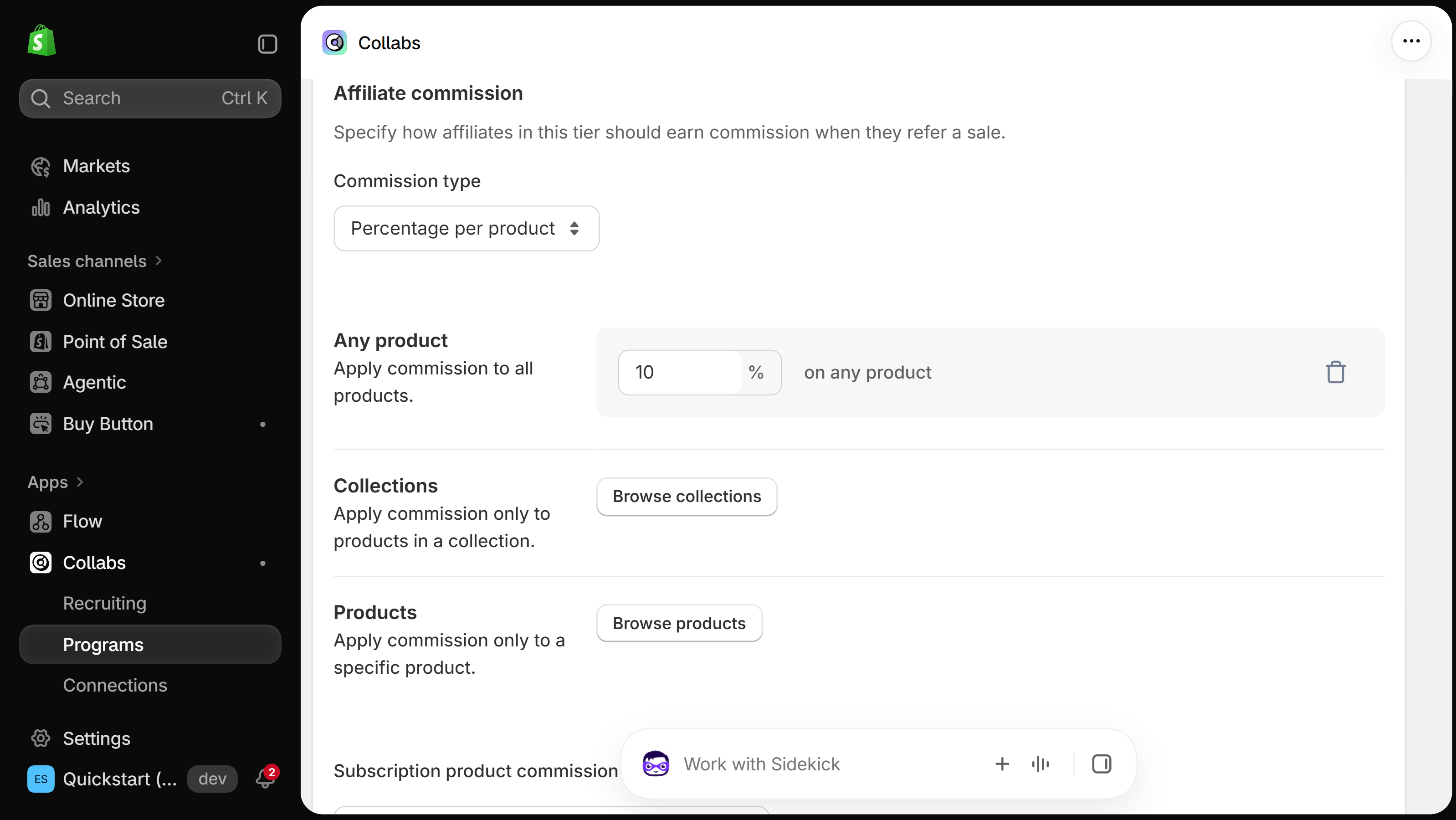Open Markets from the sidebar
This screenshot has width=1456, height=820.
click(x=96, y=166)
